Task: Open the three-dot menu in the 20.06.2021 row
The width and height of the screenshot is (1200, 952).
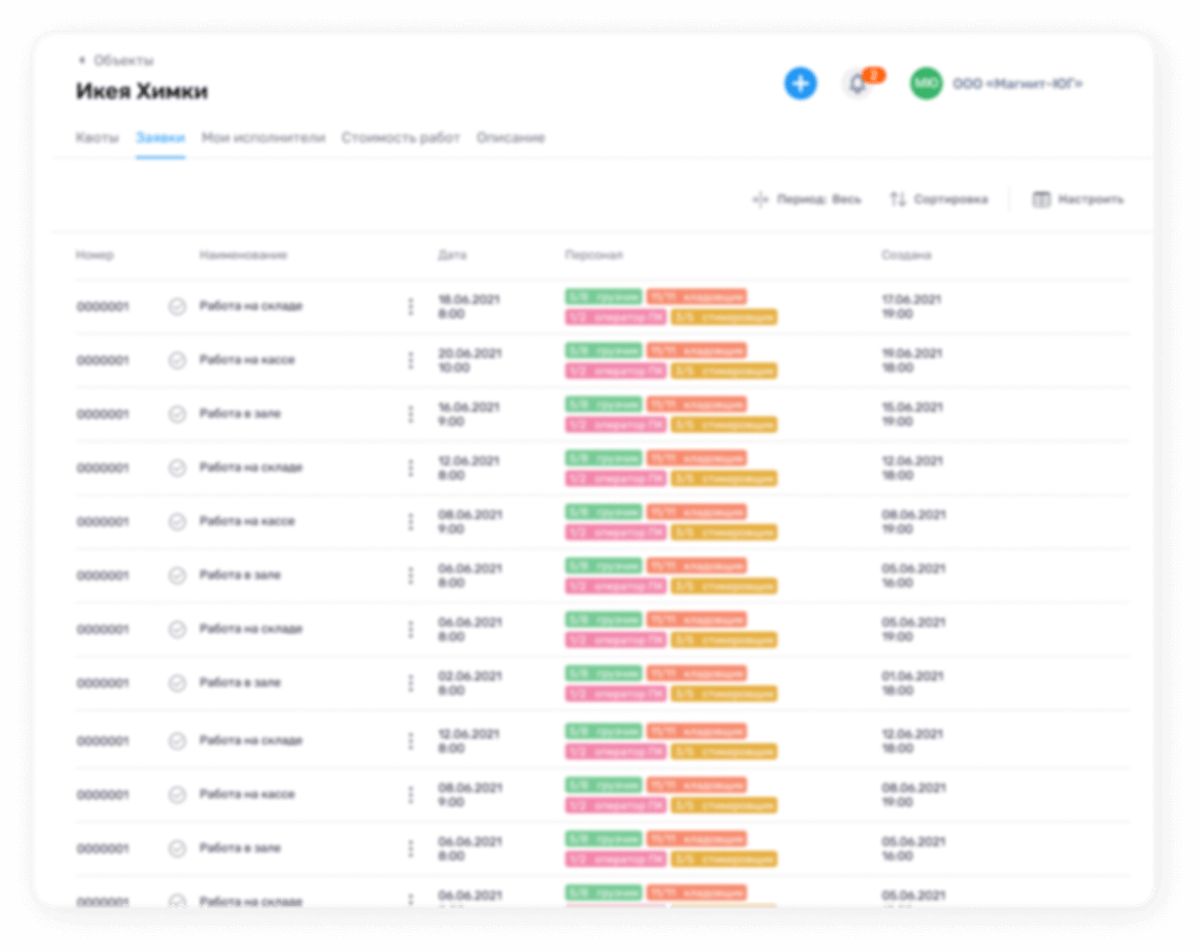Action: 410,361
